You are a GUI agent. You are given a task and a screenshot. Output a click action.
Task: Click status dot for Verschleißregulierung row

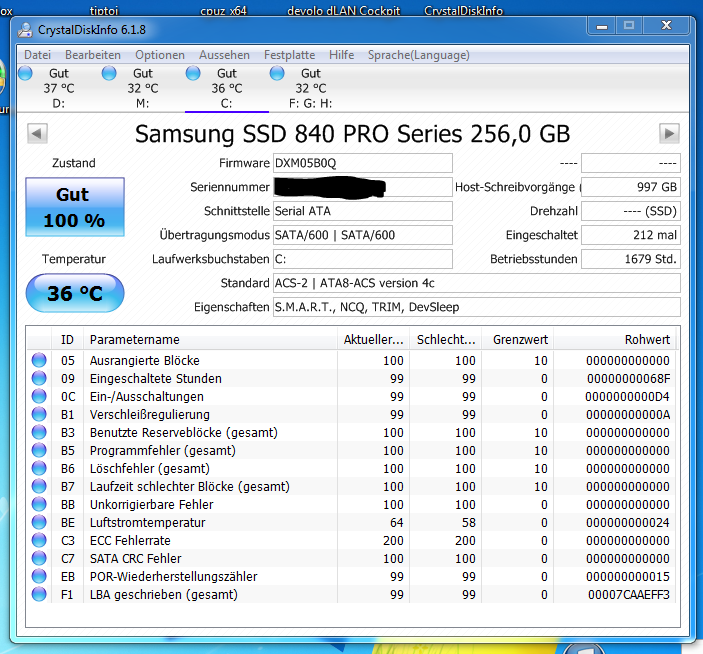(x=39, y=414)
